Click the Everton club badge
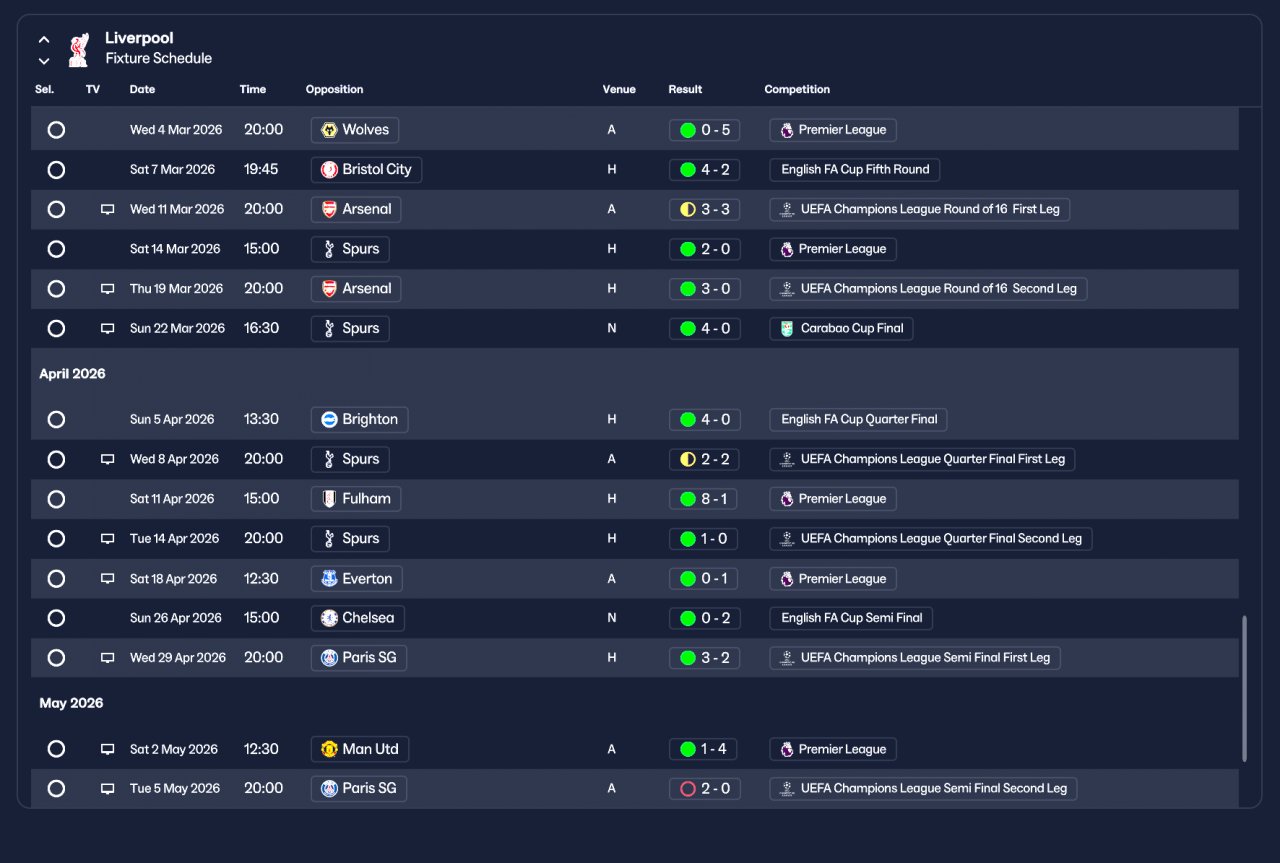This screenshot has height=863, width=1280. pos(329,579)
